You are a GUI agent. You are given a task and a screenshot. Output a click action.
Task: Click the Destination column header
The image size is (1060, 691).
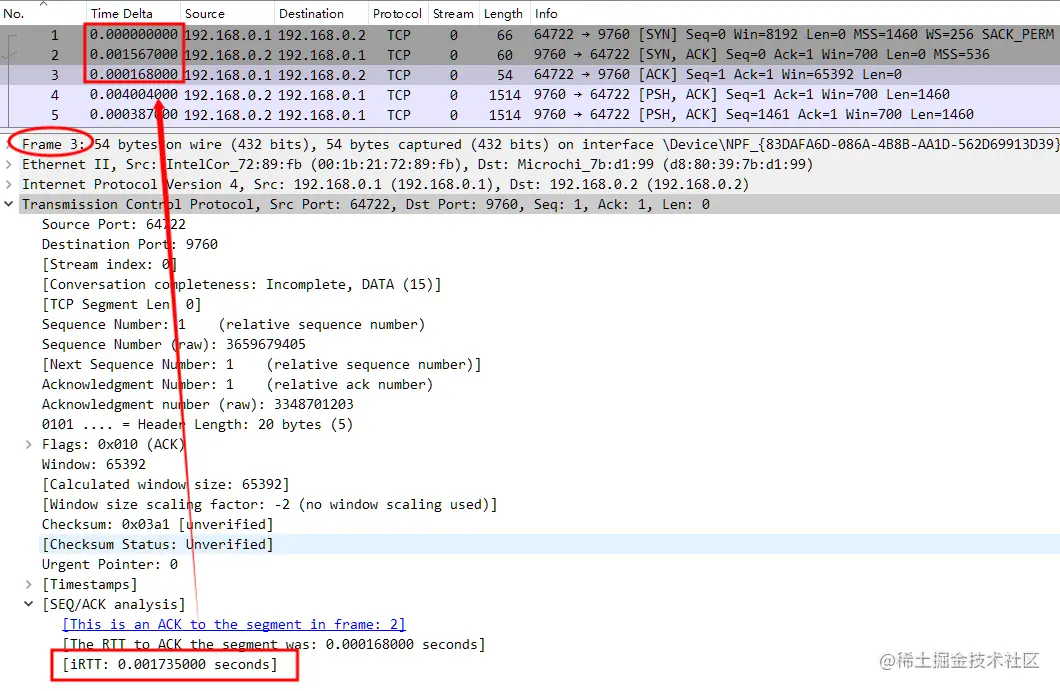[312, 14]
